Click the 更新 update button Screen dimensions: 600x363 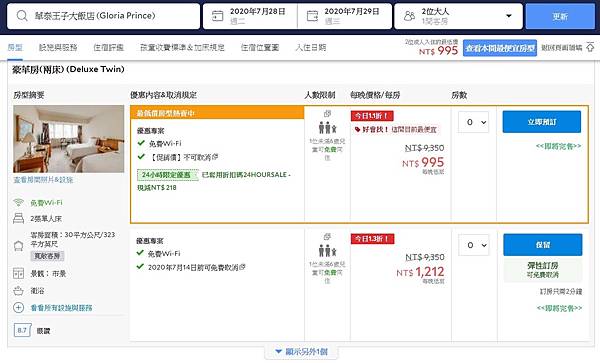click(560, 16)
